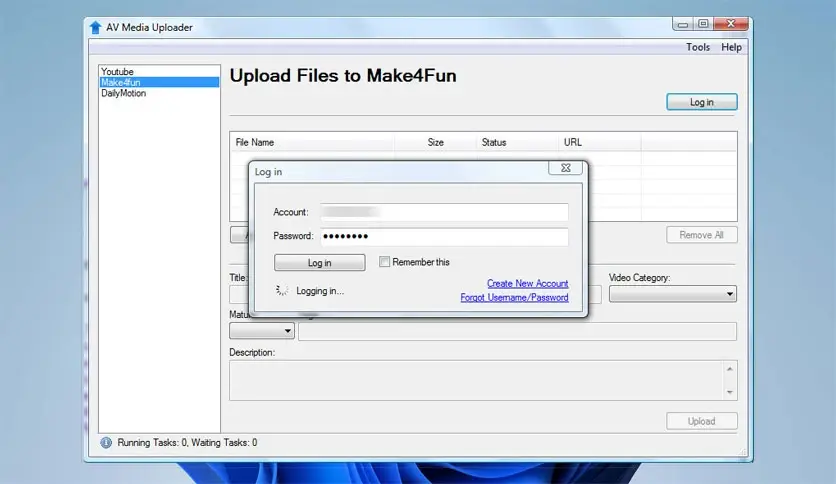Sort by the Status column header
Viewport: 836px width, 484px height.
517,142
